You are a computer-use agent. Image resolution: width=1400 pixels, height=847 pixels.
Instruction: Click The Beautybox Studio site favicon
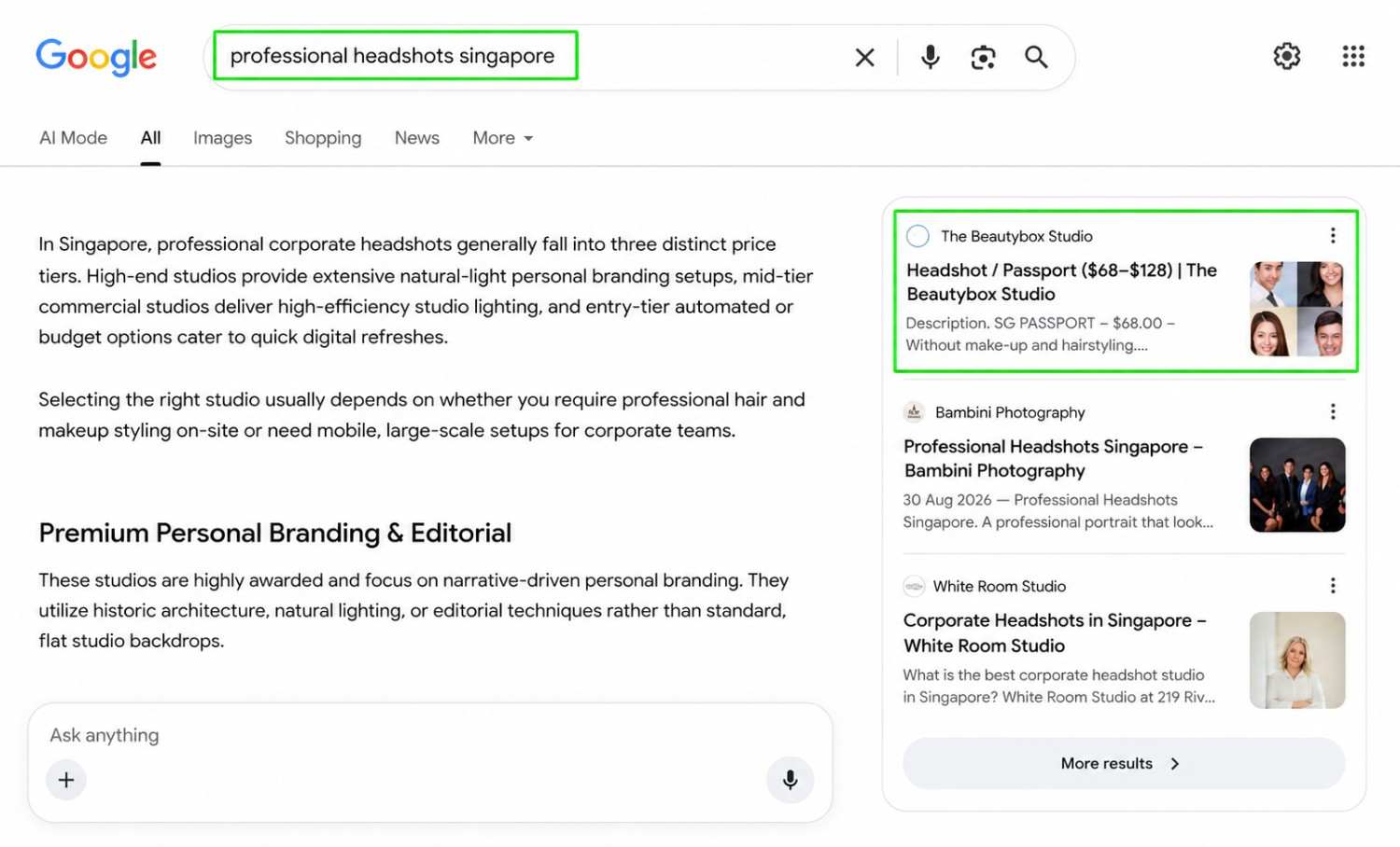tap(917, 236)
